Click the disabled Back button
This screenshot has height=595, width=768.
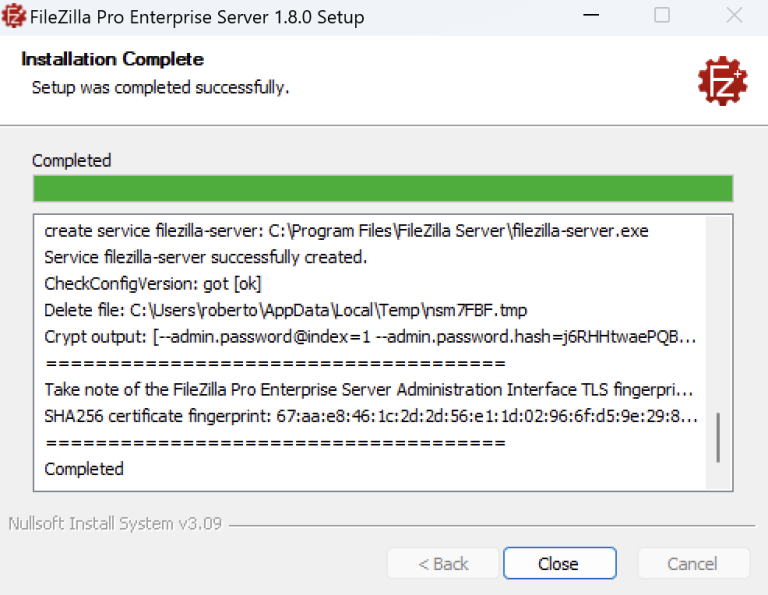click(x=443, y=563)
